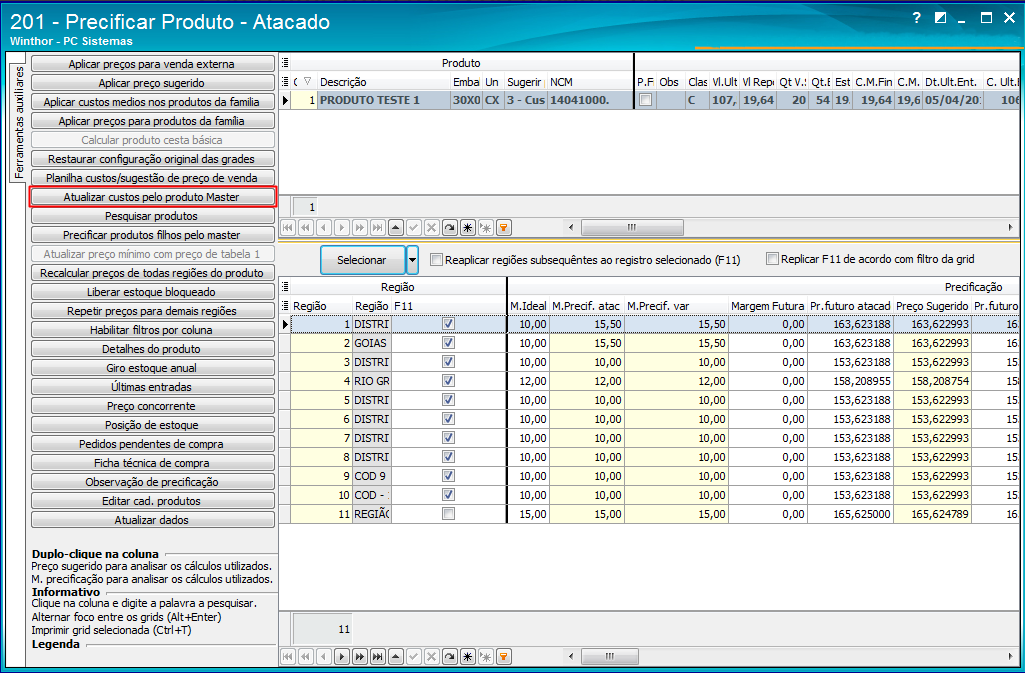The image size is (1025, 673).
Task: Click the X cancel icon in region grid toolbar
Action: point(431,656)
